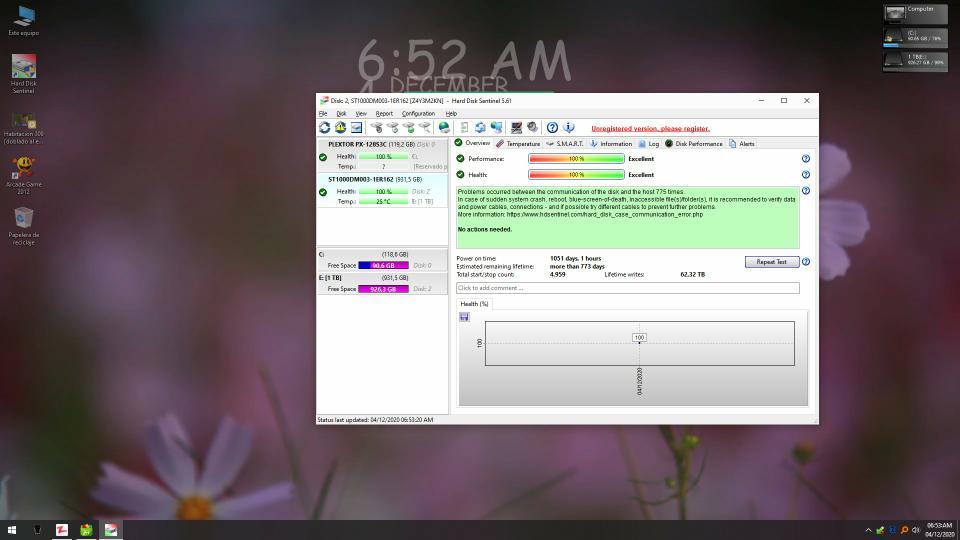This screenshot has width=960, height=540.
Task: Click the 'Click to add comment' field
Action: (628, 288)
